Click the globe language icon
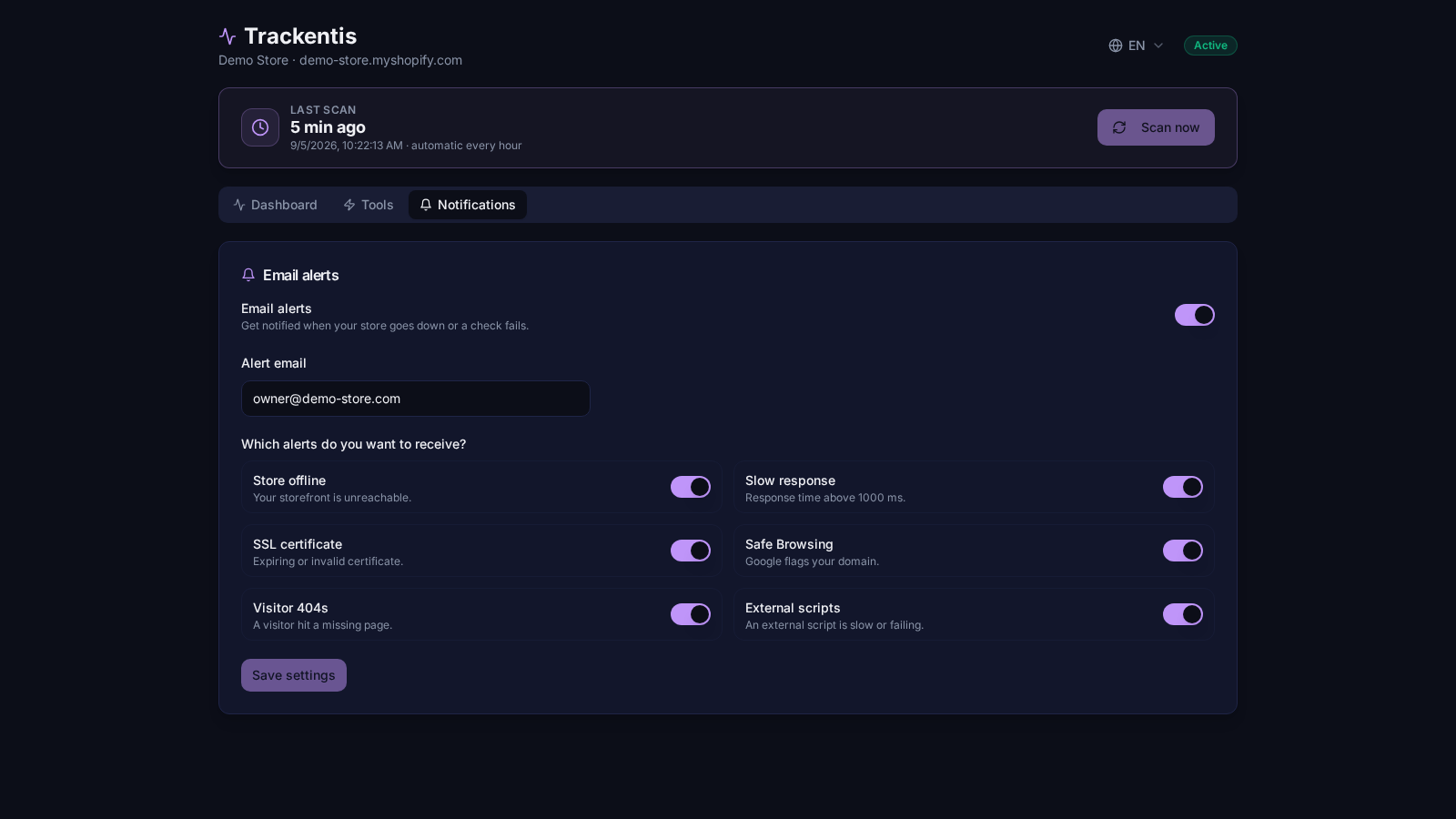The width and height of the screenshot is (1456, 819). coord(1116,45)
